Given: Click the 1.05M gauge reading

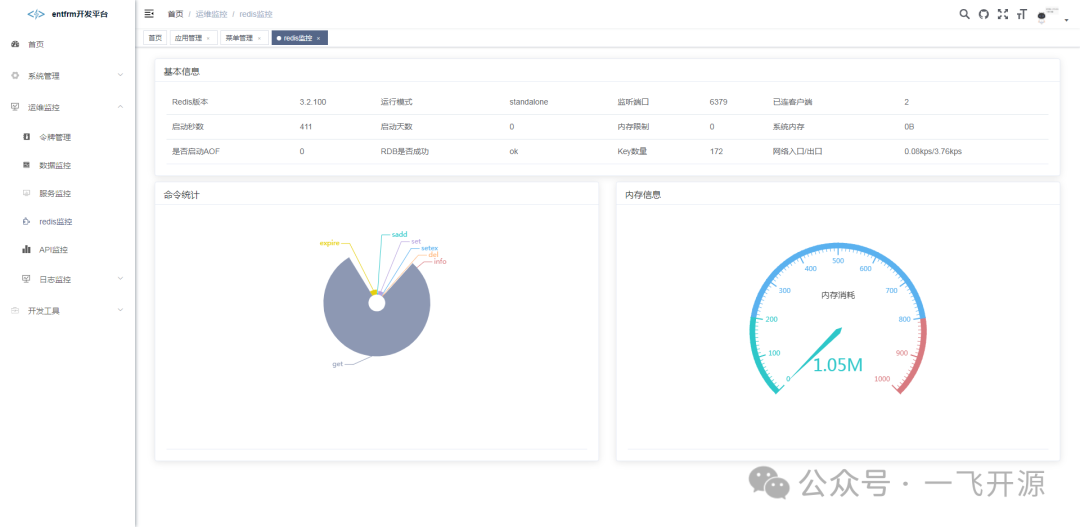Looking at the screenshot, I should 838,365.
